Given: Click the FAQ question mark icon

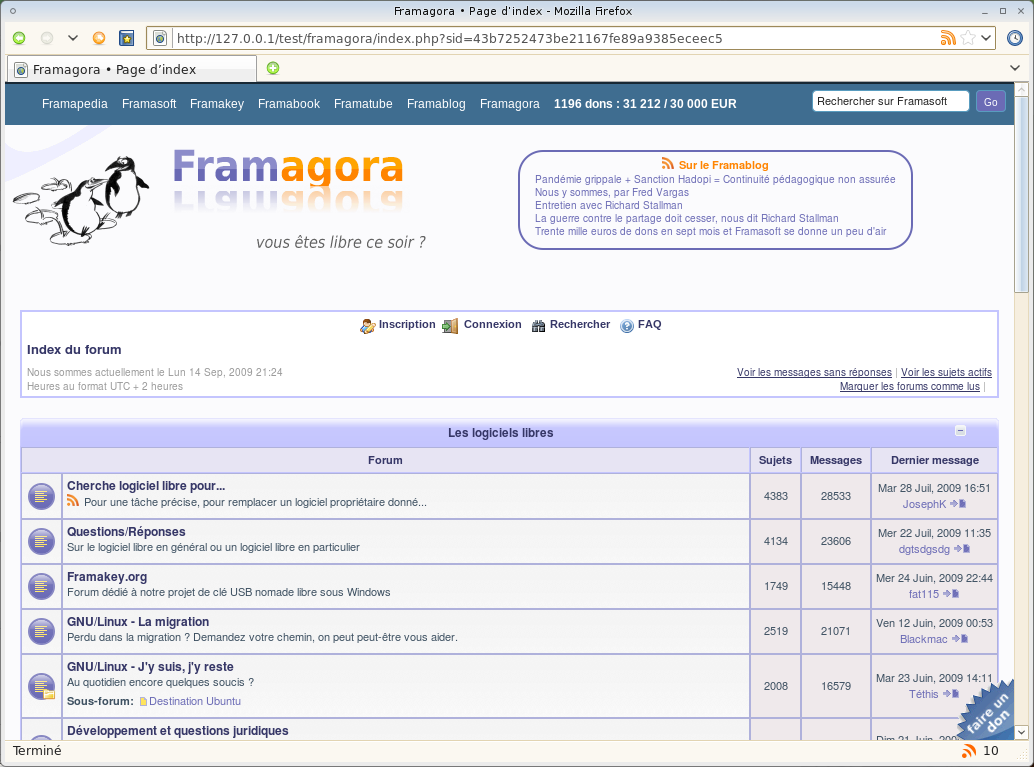Looking at the screenshot, I should [x=626, y=326].
